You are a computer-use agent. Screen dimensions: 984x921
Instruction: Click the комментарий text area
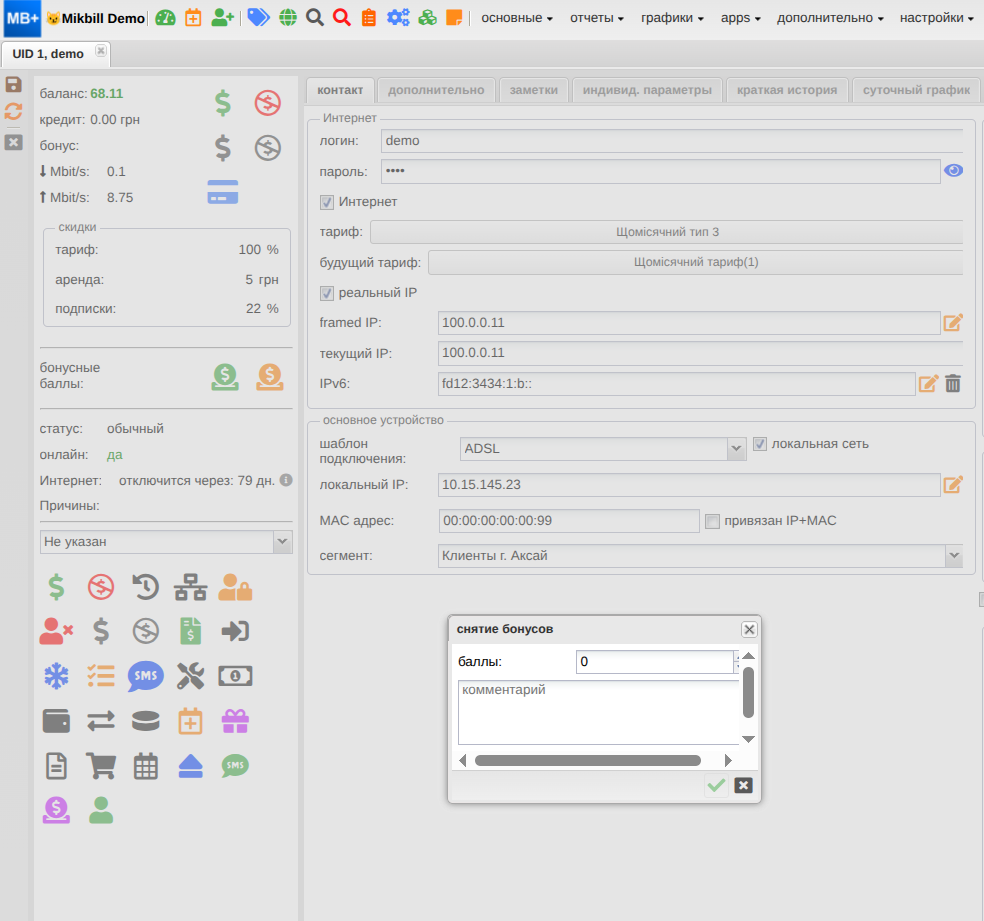coord(599,713)
